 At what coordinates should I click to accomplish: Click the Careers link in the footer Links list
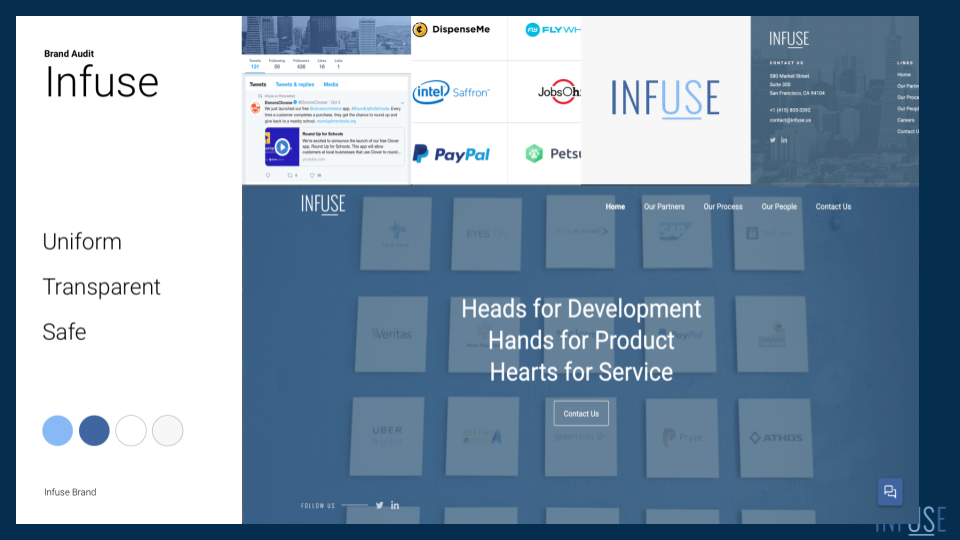[906, 120]
